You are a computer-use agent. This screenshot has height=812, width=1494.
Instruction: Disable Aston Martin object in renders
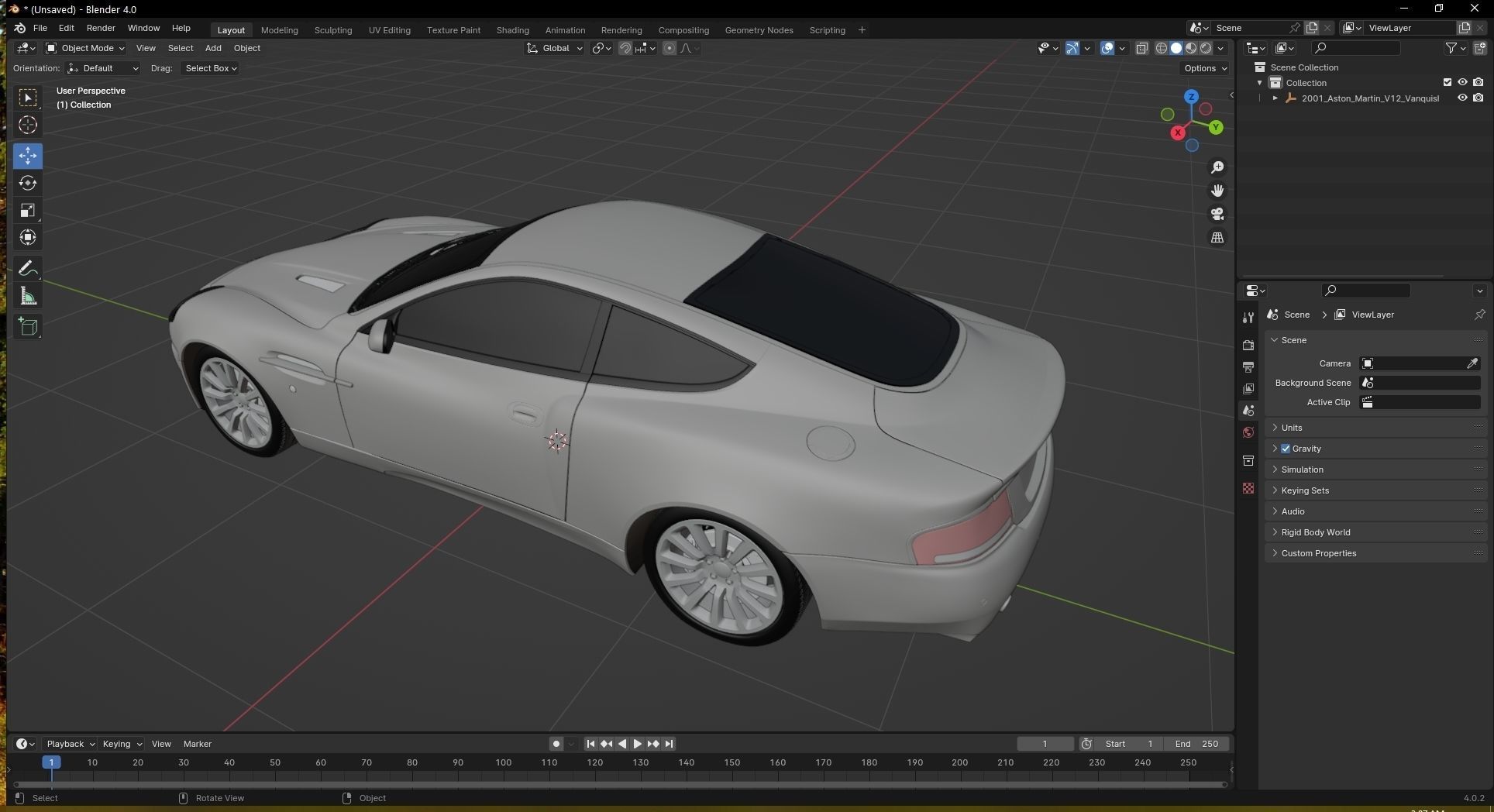tap(1479, 98)
